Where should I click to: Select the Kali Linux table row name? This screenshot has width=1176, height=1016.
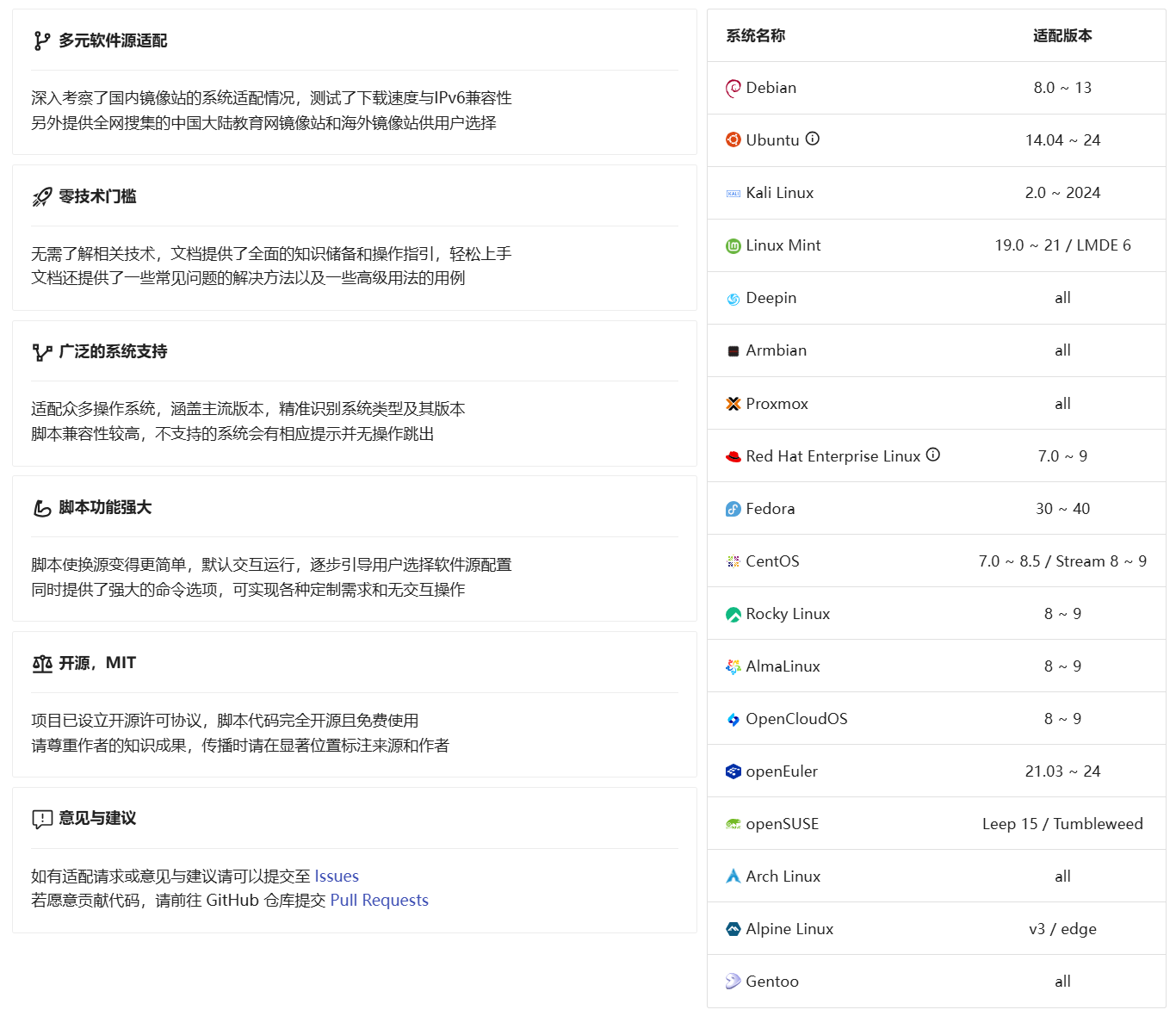point(779,193)
